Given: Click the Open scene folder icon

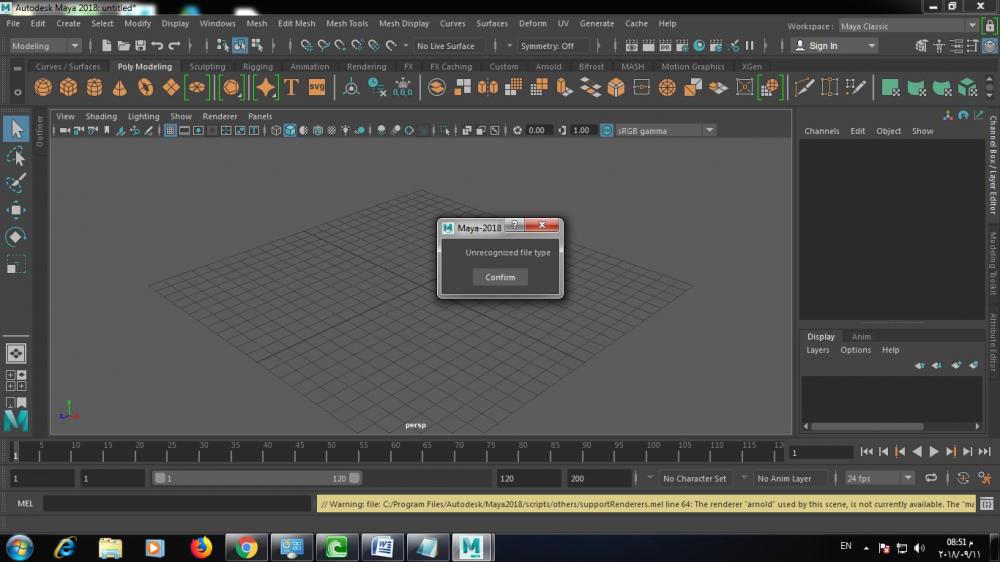Looking at the screenshot, I should (x=123, y=45).
